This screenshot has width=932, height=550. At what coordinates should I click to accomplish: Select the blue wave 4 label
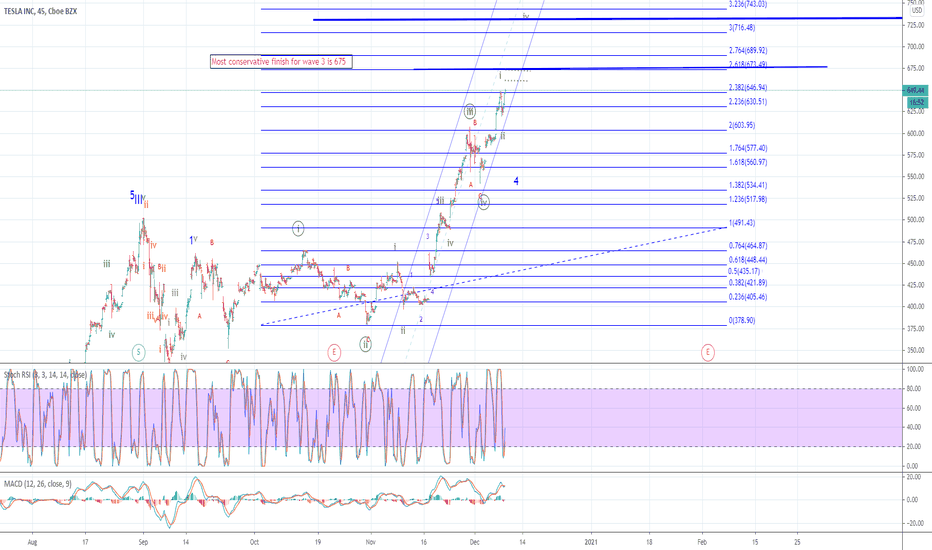[516, 181]
